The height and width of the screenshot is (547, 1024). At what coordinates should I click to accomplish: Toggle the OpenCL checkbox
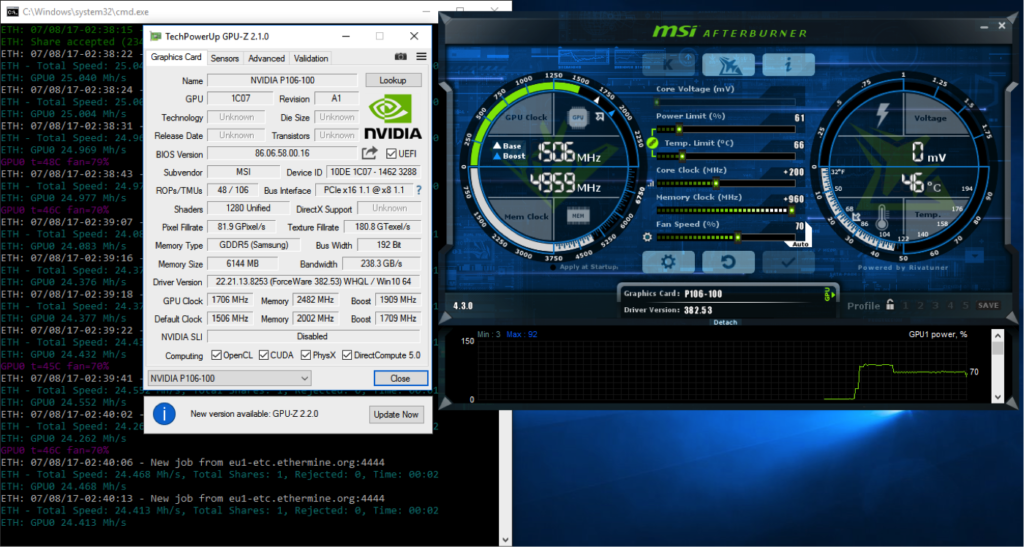tap(216, 355)
